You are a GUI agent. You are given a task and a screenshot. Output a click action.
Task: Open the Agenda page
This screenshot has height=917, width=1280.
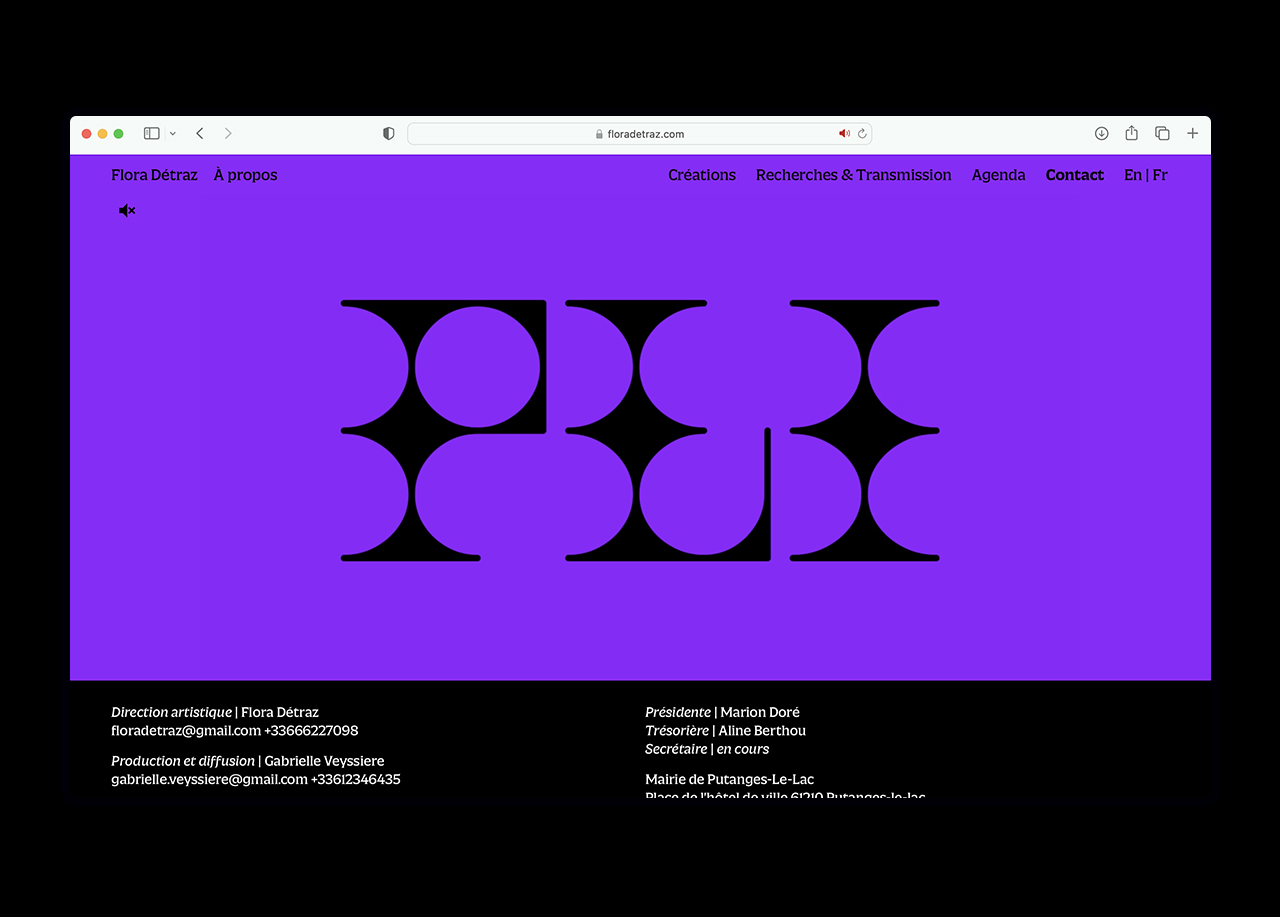click(998, 175)
